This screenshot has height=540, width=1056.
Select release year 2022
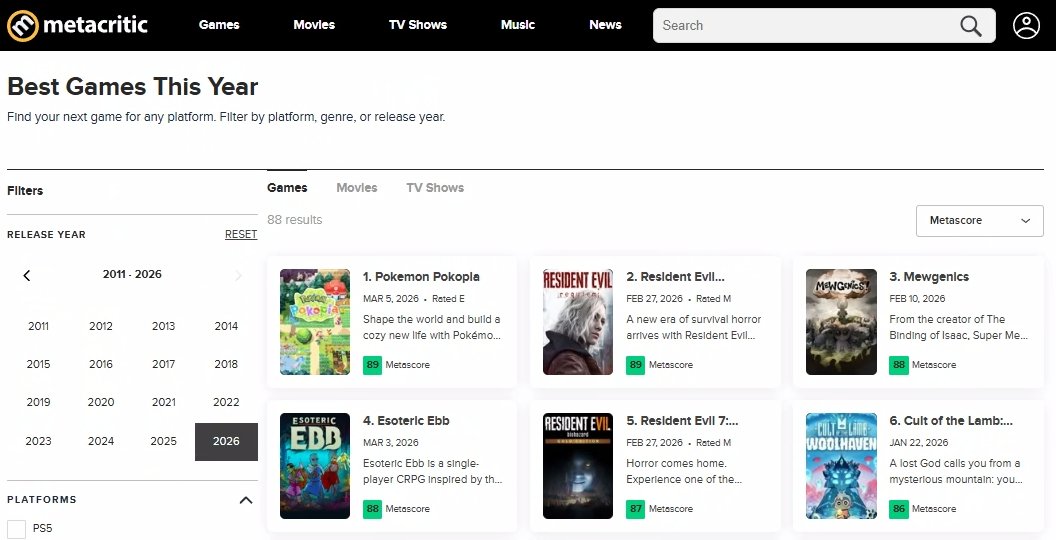[226, 403]
